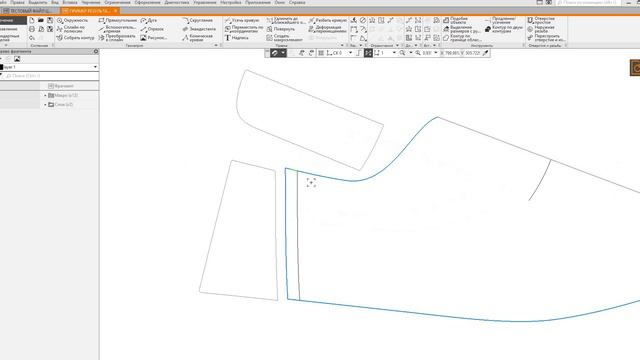Select Переместить по координатам tool
The width and height of the screenshot is (640, 360).
pos(244,29)
